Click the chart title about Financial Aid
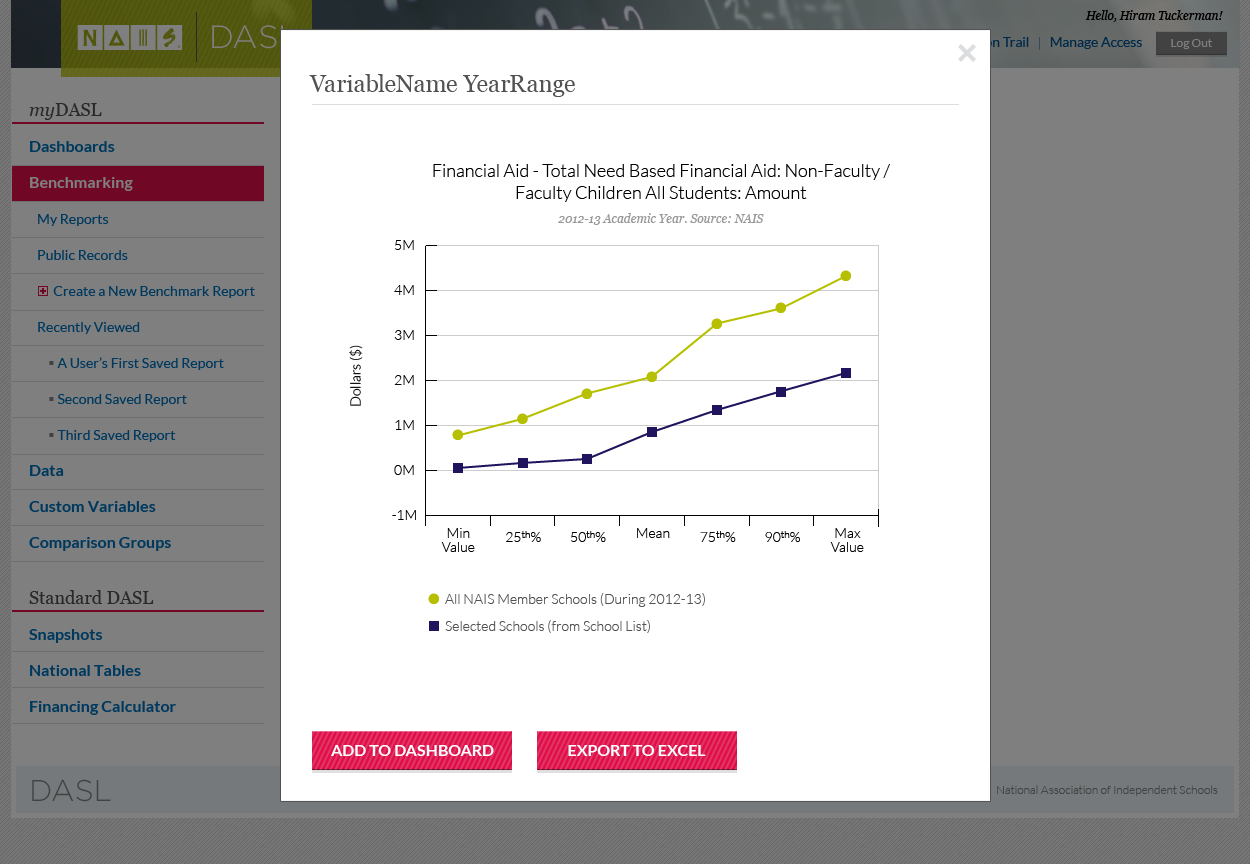The width and height of the screenshot is (1250, 864). [x=661, y=182]
